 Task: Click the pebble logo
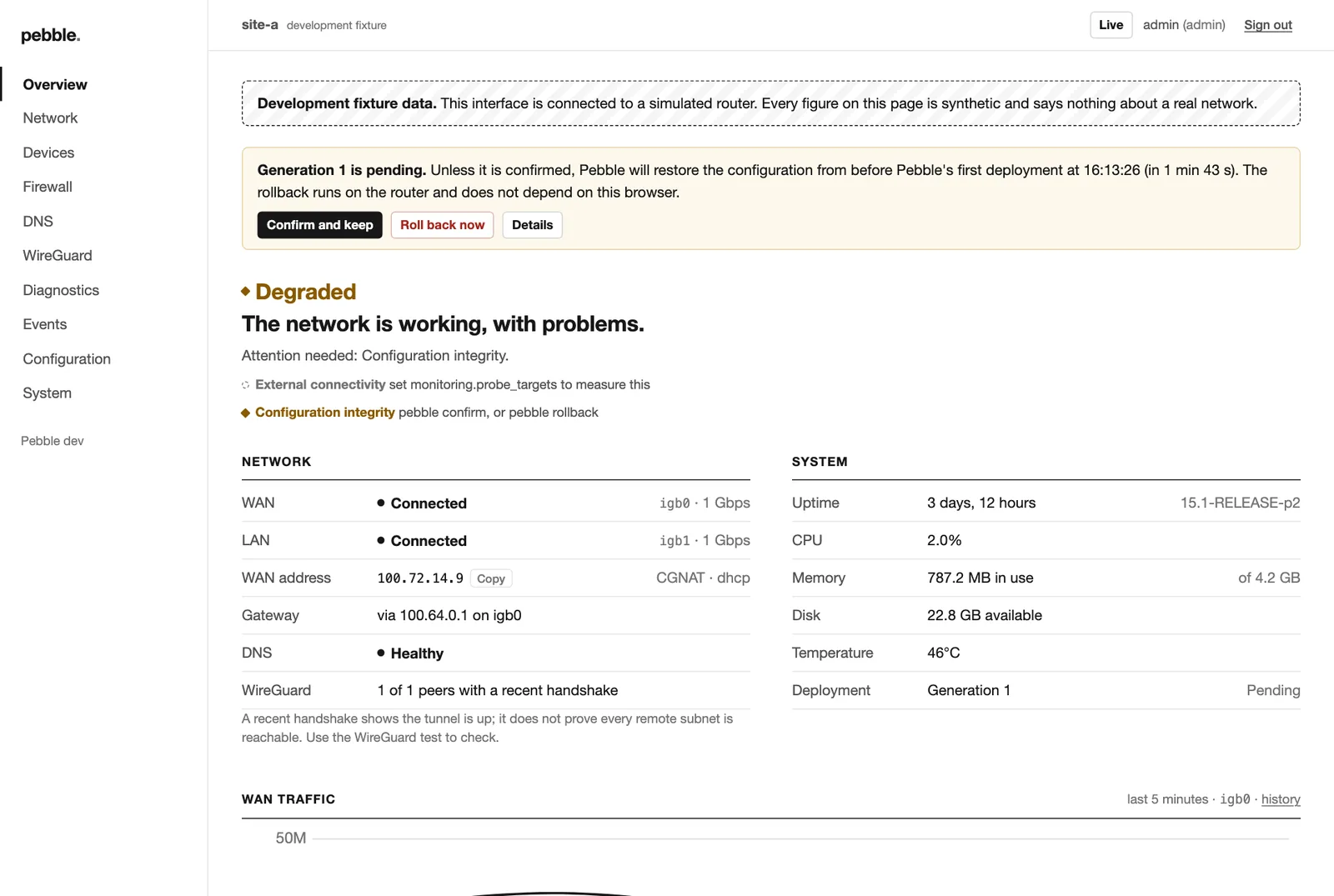[51, 35]
